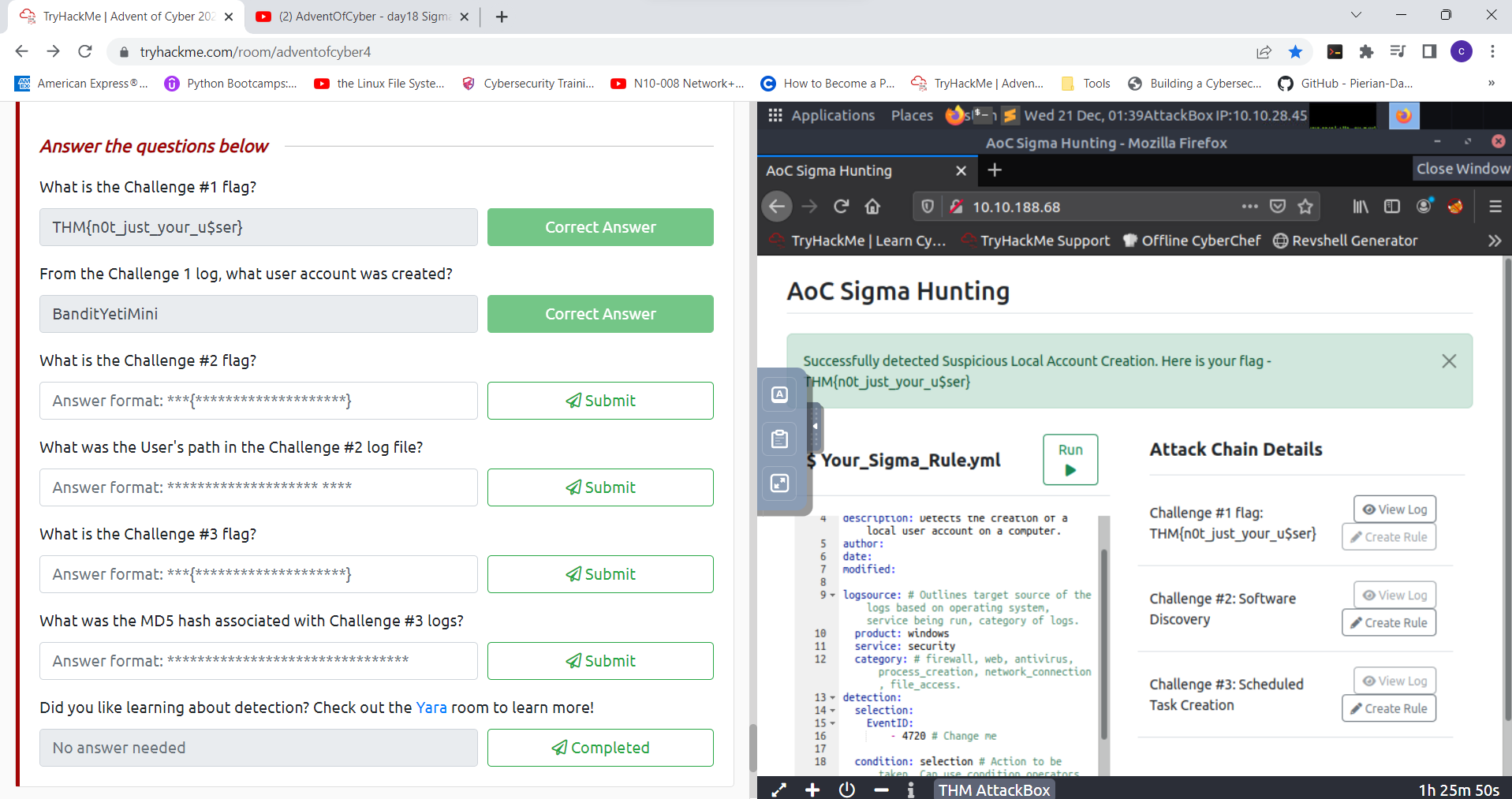
Task: Open GitHub - Pierian-Da bookmark
Action: 1346,84
